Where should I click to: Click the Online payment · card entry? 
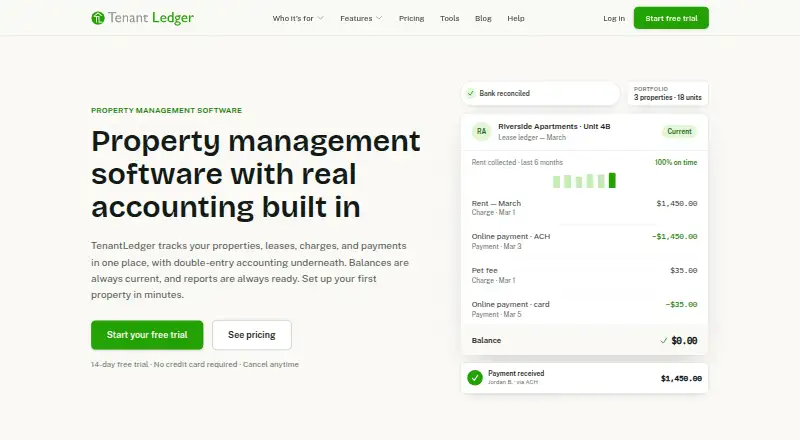(x=510, y=304)
